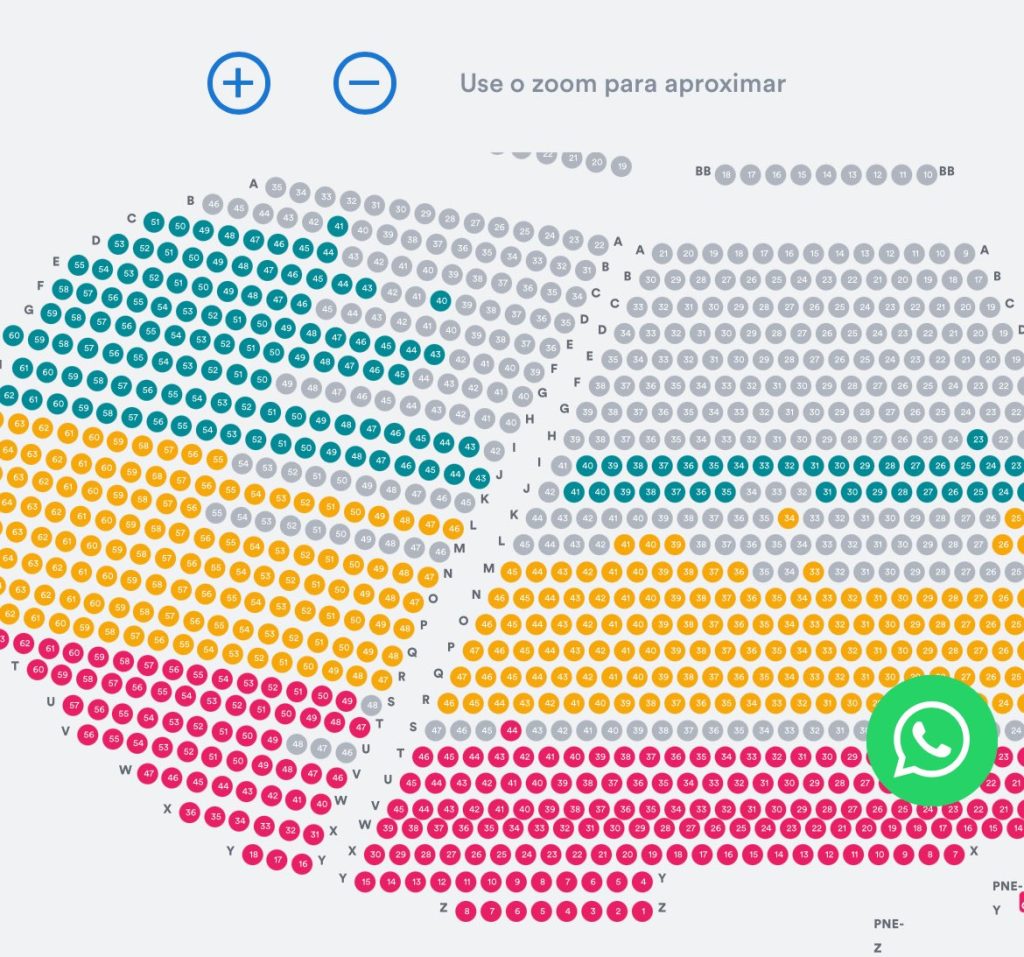Click gray seat 35 in row A

(x=276, y=188)
